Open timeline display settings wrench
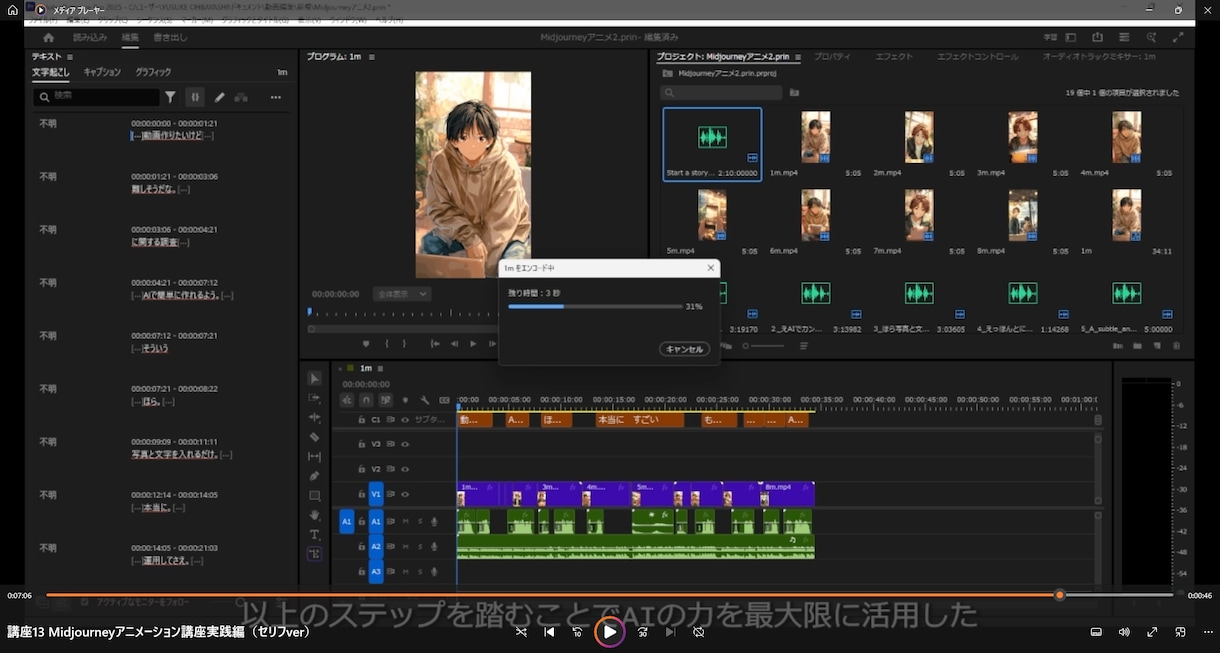The width and height of the screenshot is (1220, 653). [x=425, y=400]
